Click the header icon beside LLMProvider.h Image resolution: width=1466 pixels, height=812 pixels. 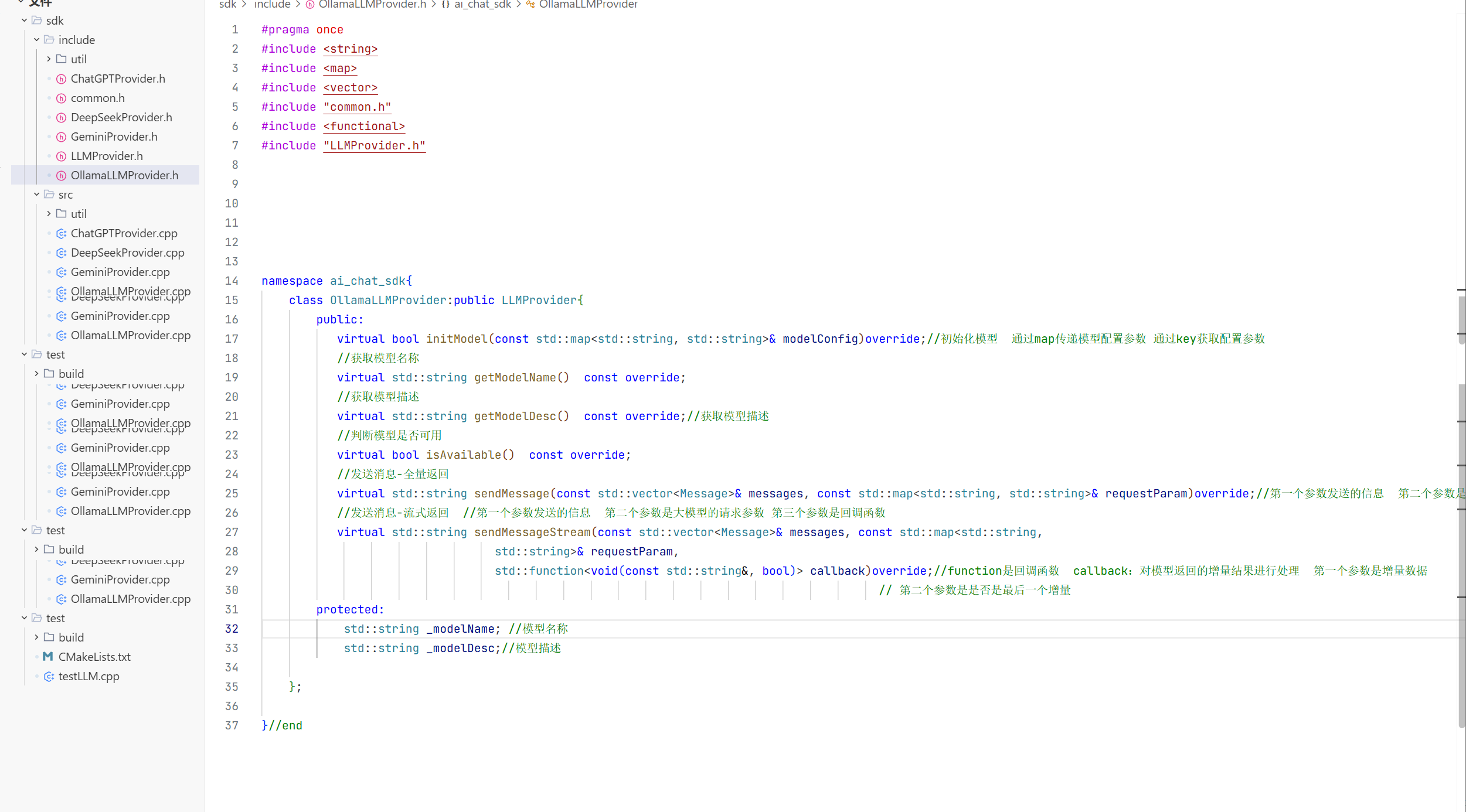click(61, 156)
